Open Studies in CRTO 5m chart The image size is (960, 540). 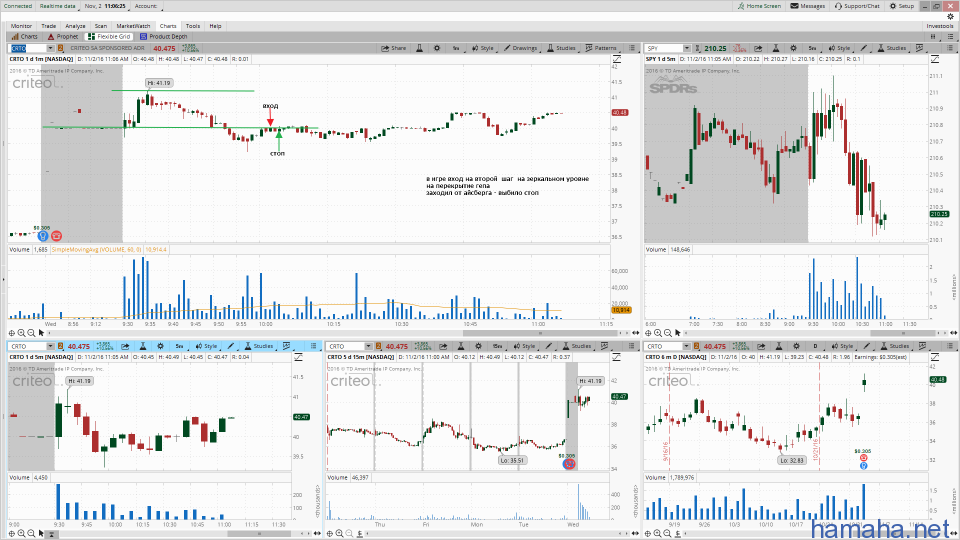click(x=259, y=346)
